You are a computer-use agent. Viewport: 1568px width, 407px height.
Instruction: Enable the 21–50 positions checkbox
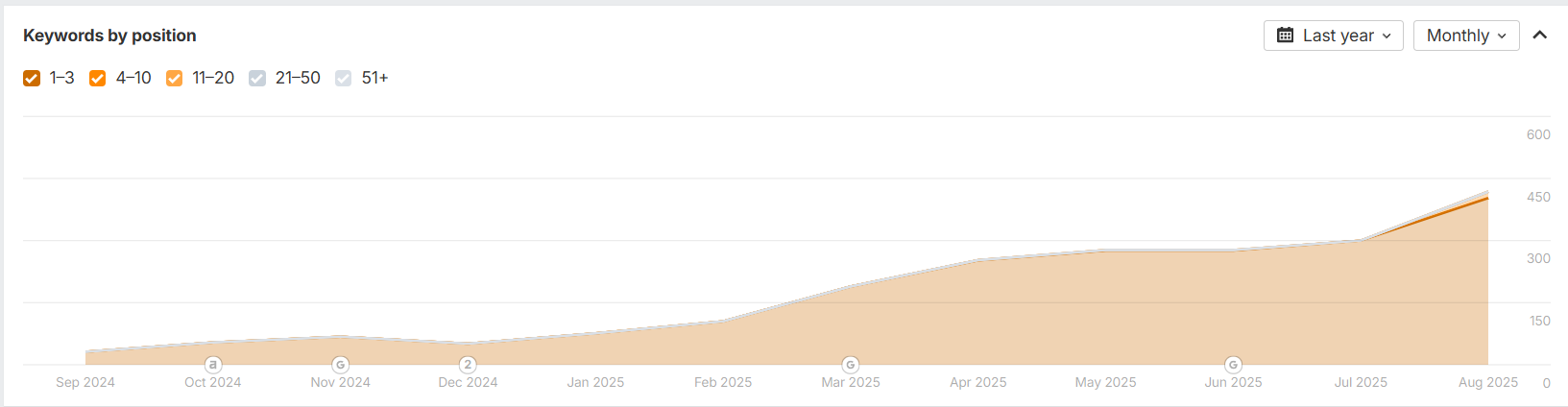pyautogui.click(x=257, y=78)
